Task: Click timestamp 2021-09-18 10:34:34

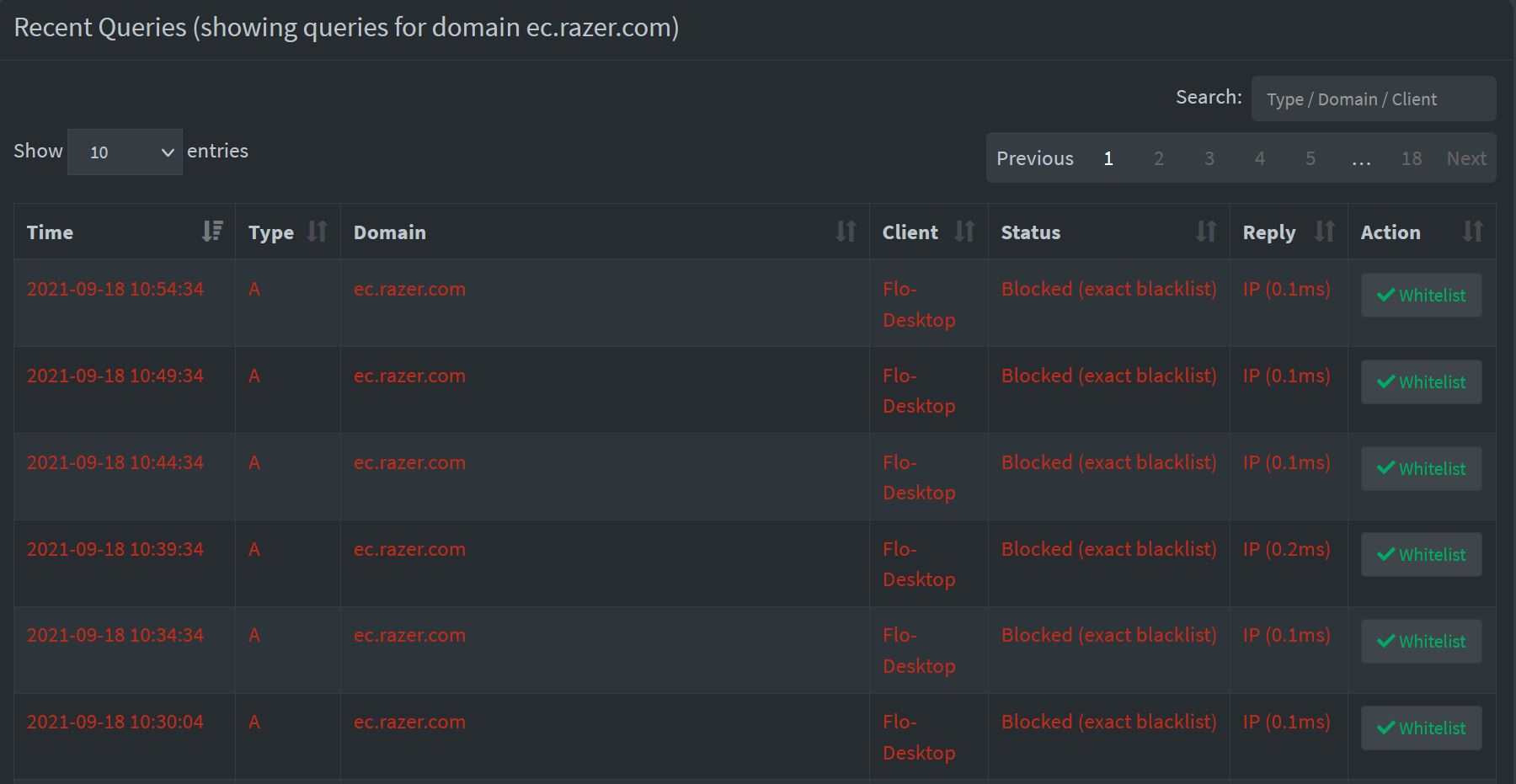Action: coord(115,635)
